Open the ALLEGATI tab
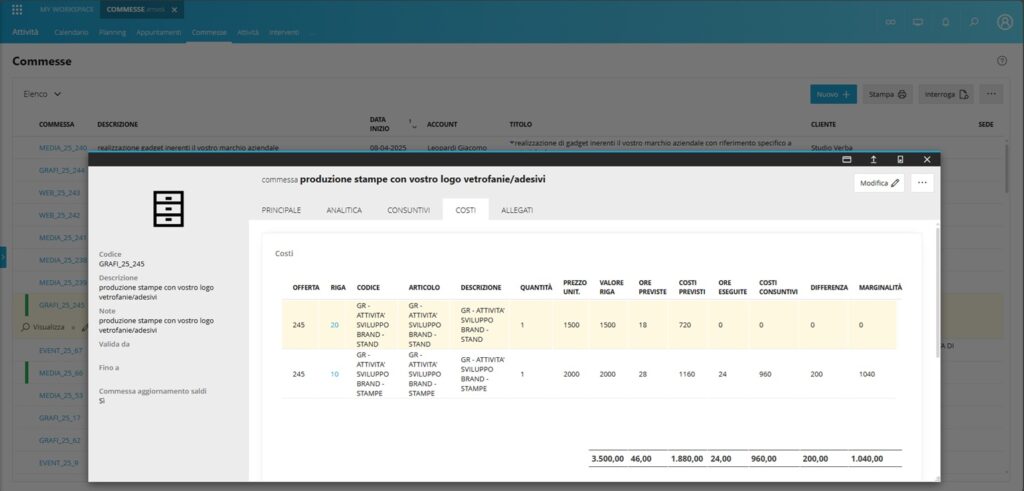The height and width of the screenshot is (491, 1024). point(517,210)
